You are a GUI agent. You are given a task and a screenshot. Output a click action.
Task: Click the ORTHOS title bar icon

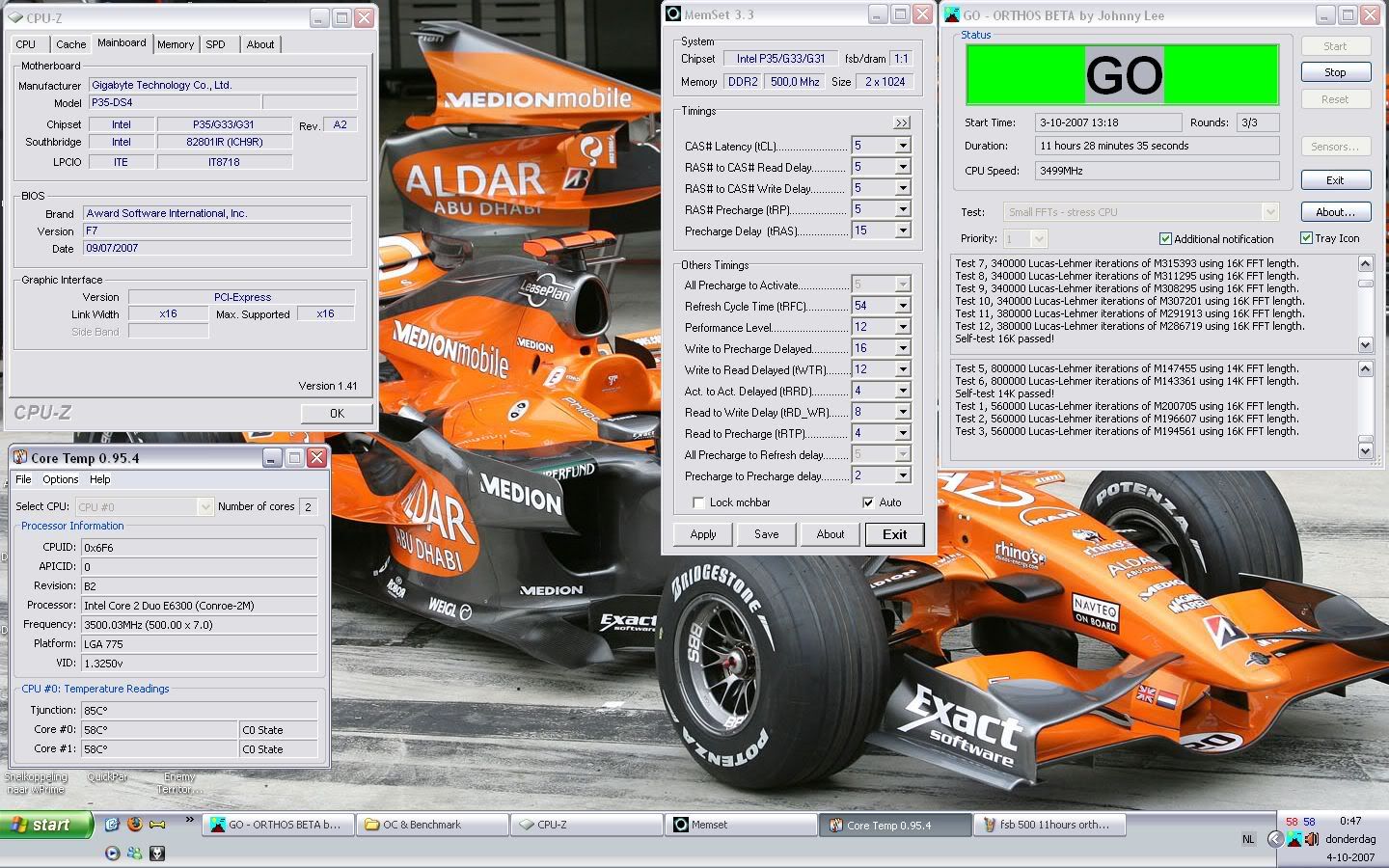pyautogui.click(x=952, y=14)
